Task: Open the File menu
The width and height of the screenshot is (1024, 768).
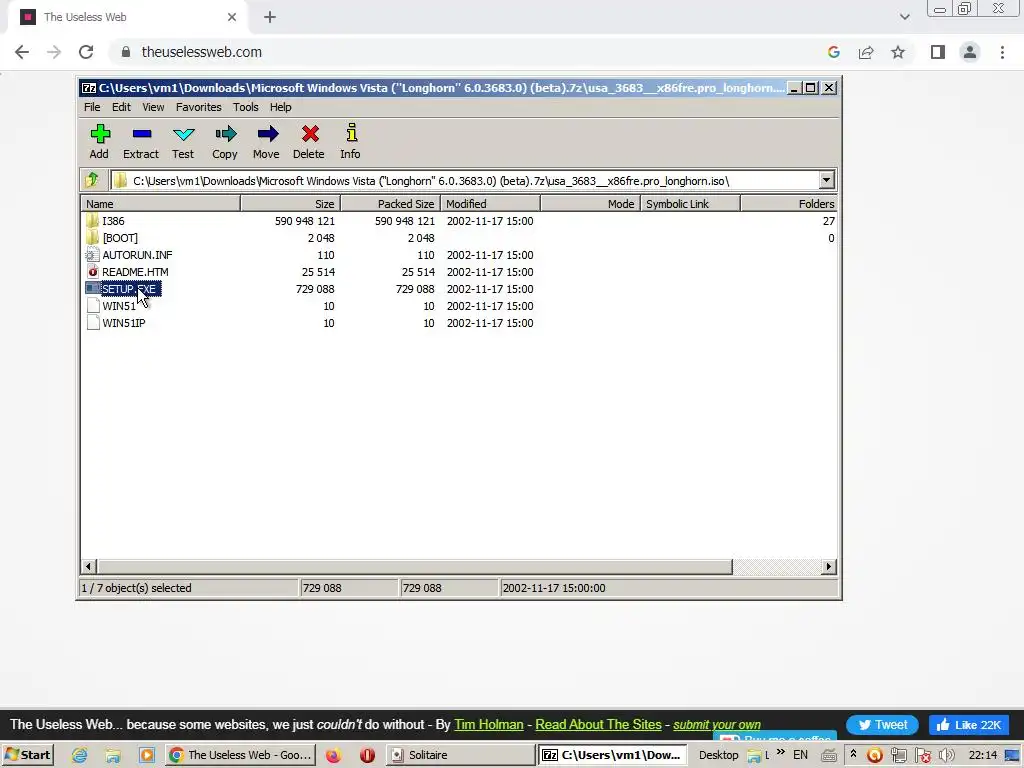Action: pos(92,107)
